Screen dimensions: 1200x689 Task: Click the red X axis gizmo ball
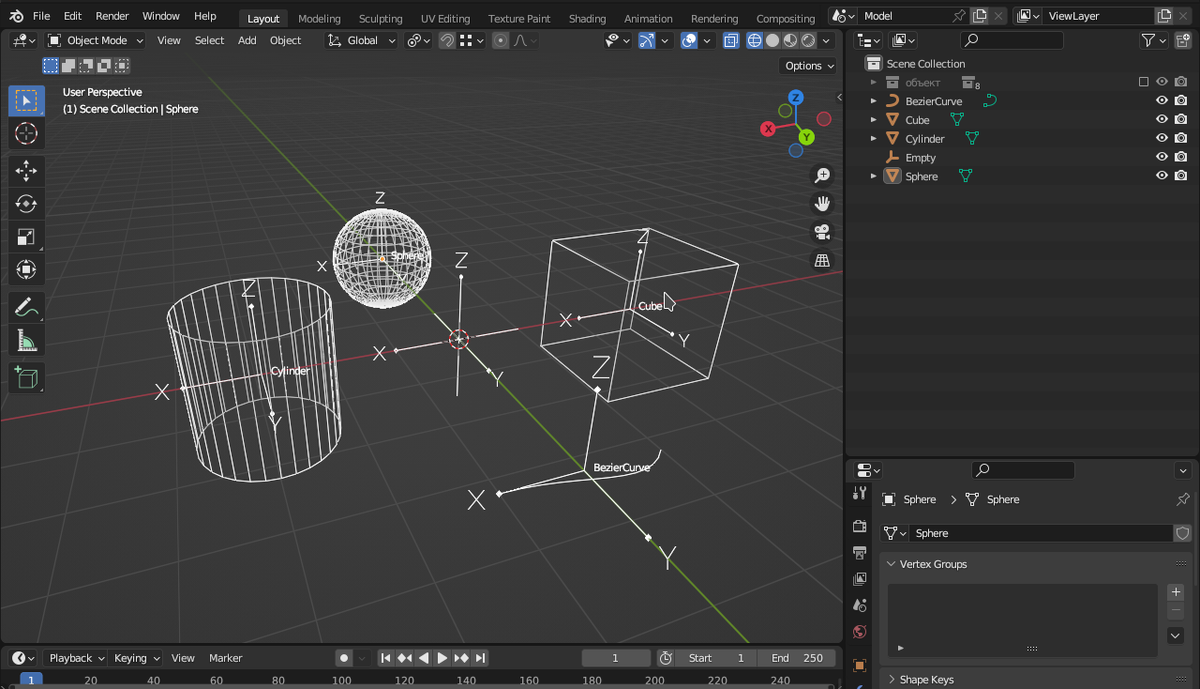(x=768, y=128)
